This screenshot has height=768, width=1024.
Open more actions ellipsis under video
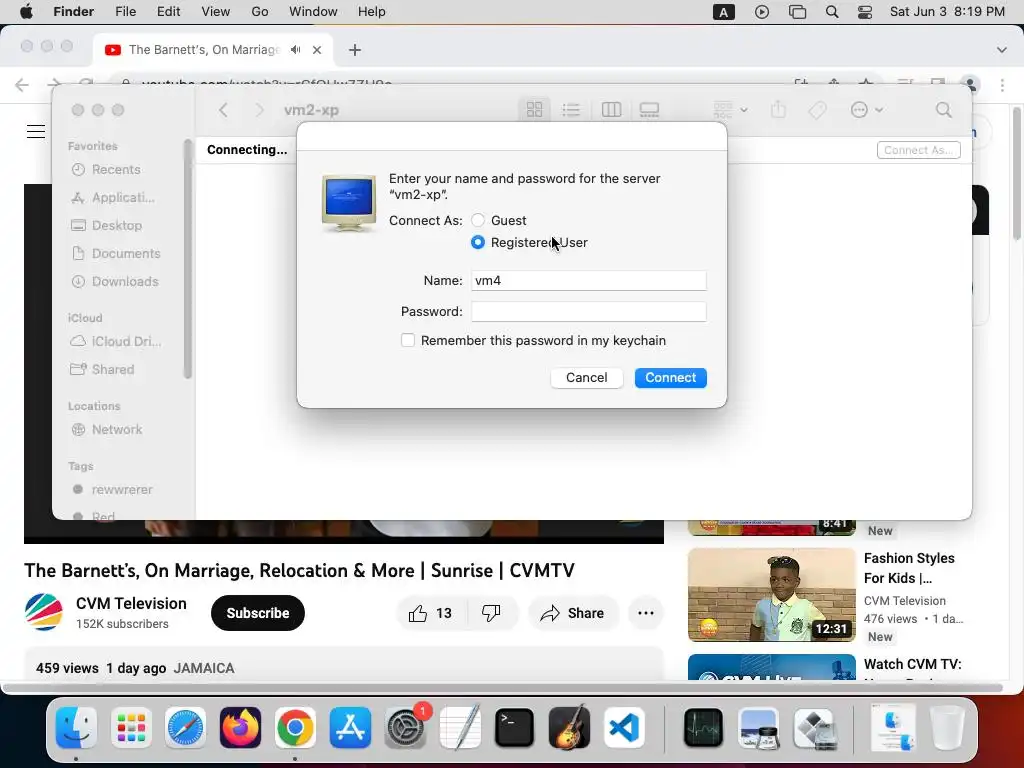[x=646, y=613]
